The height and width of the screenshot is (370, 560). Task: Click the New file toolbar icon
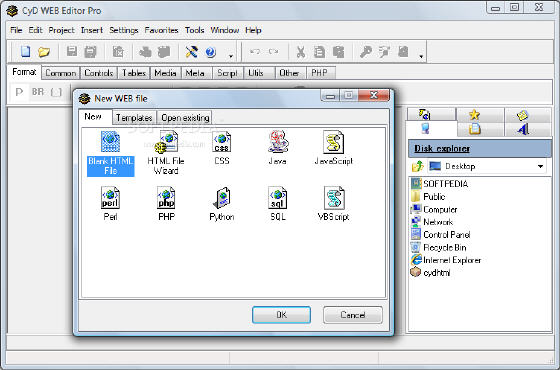click(x=25, y=52)
